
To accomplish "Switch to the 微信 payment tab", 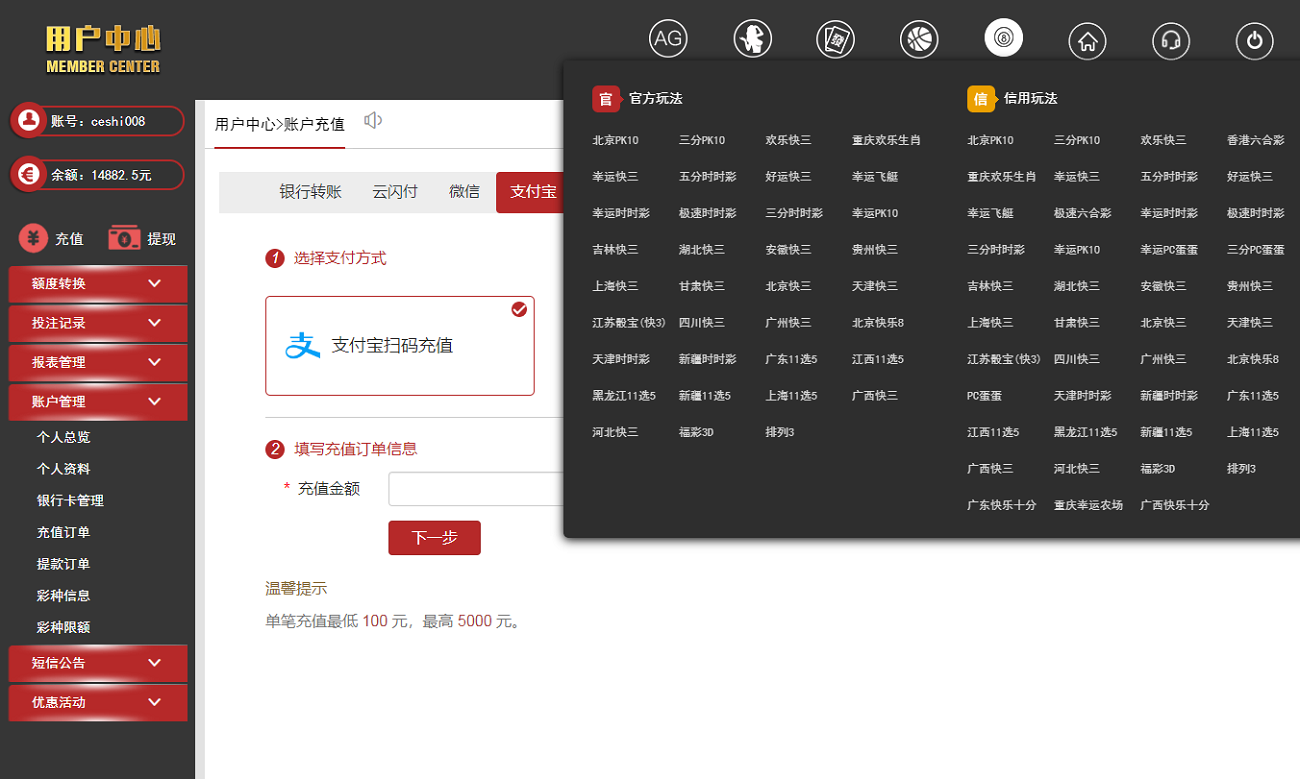I will (464, 192).
